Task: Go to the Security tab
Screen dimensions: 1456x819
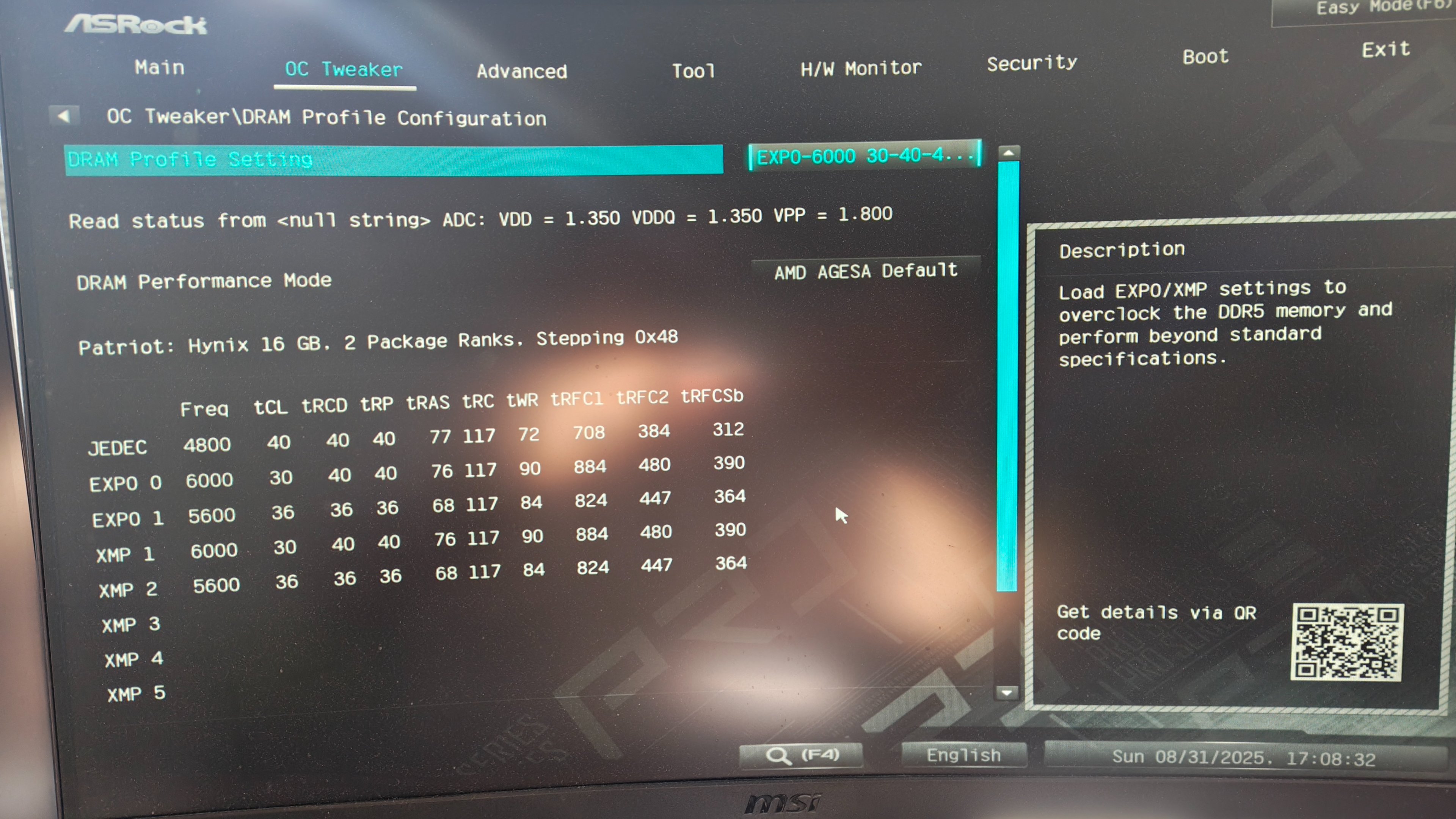Action: click(1031, 63)
